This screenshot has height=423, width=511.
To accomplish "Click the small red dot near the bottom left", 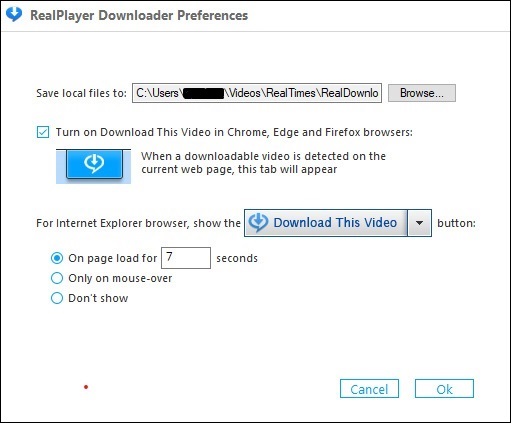I will (x=86, y=387).
